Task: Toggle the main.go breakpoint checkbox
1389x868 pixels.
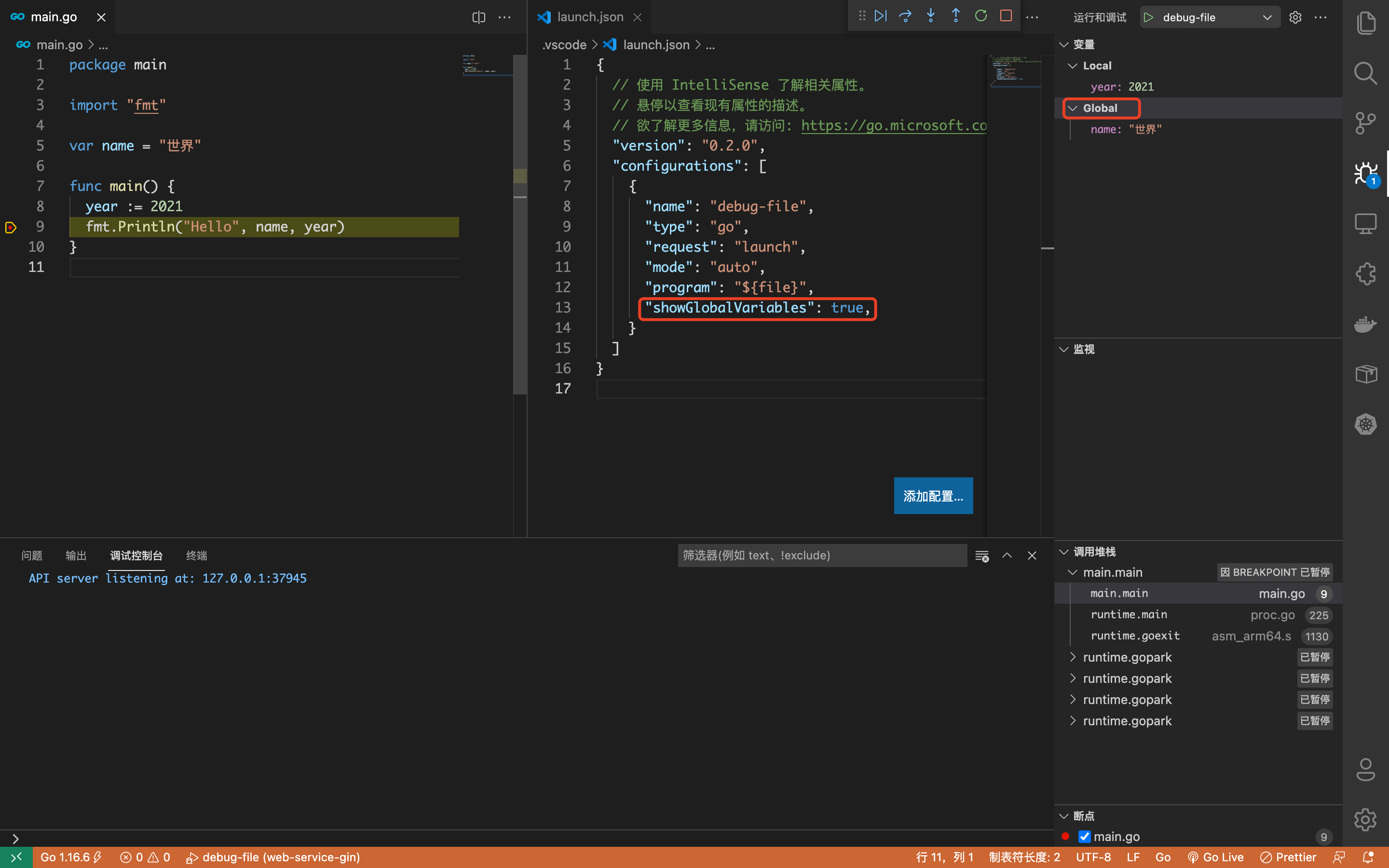Action: 1084,837
